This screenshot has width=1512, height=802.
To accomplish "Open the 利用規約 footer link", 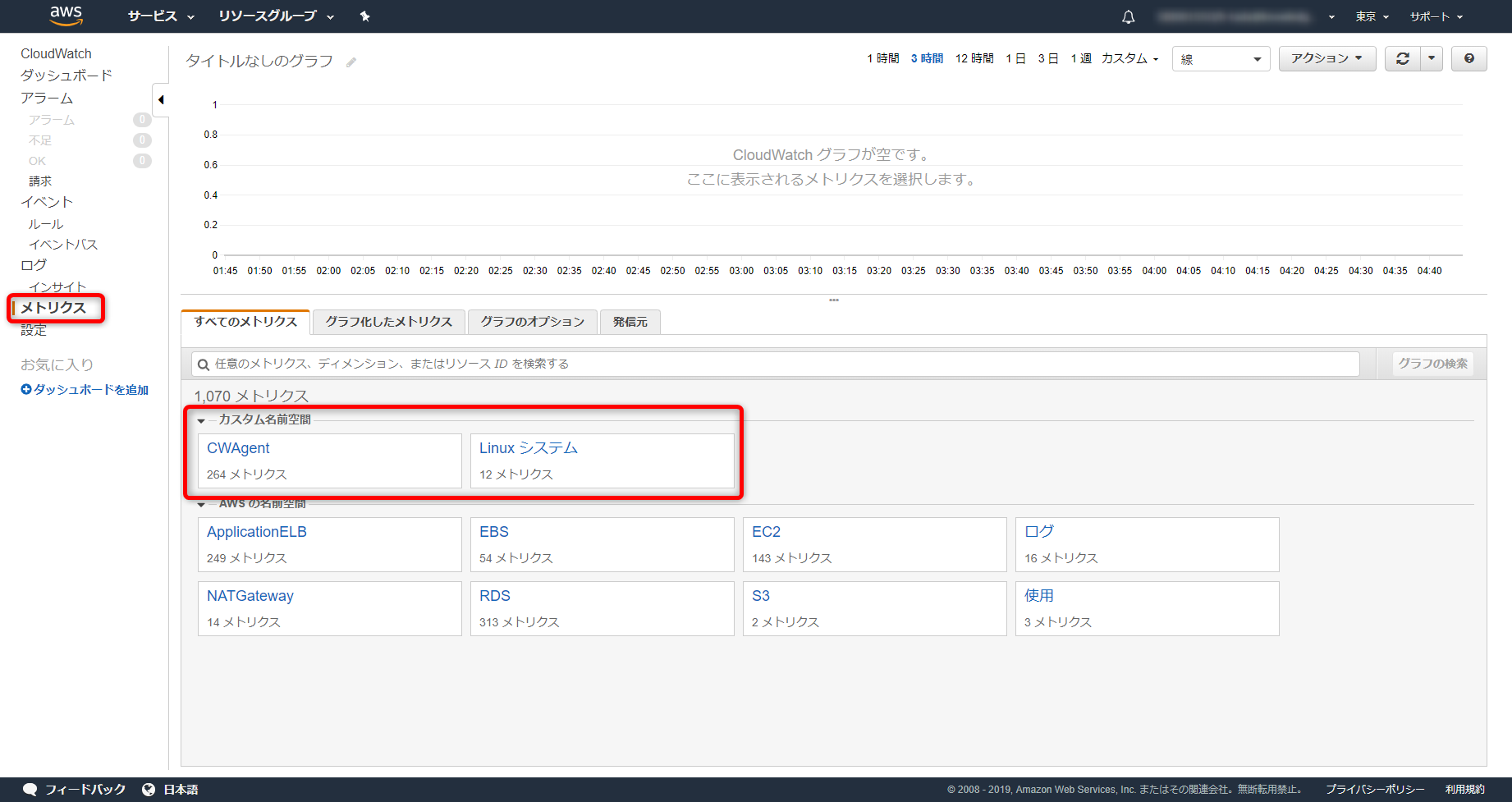I will 1465,790.
